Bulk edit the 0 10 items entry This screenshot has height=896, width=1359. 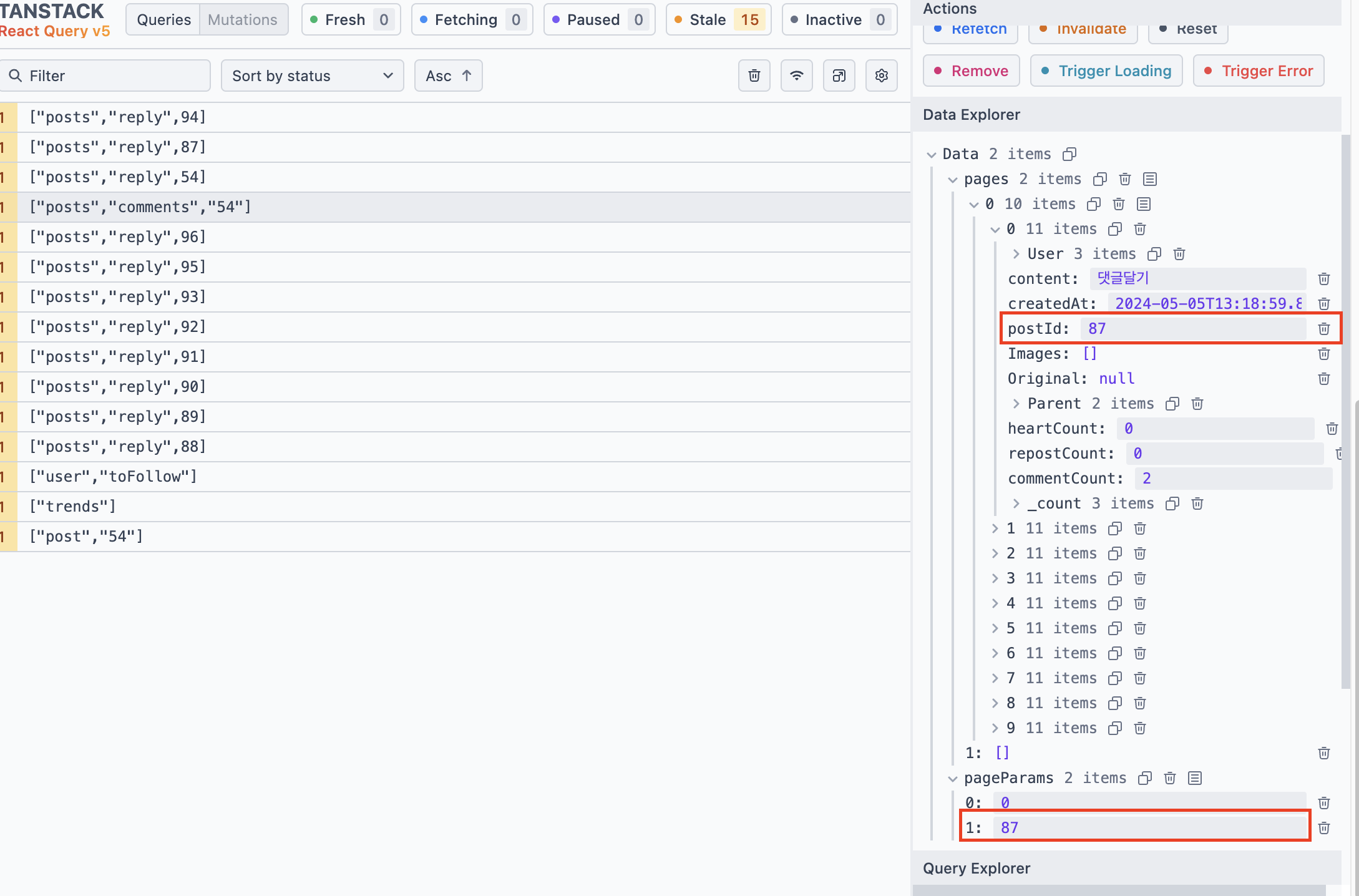1144,204
